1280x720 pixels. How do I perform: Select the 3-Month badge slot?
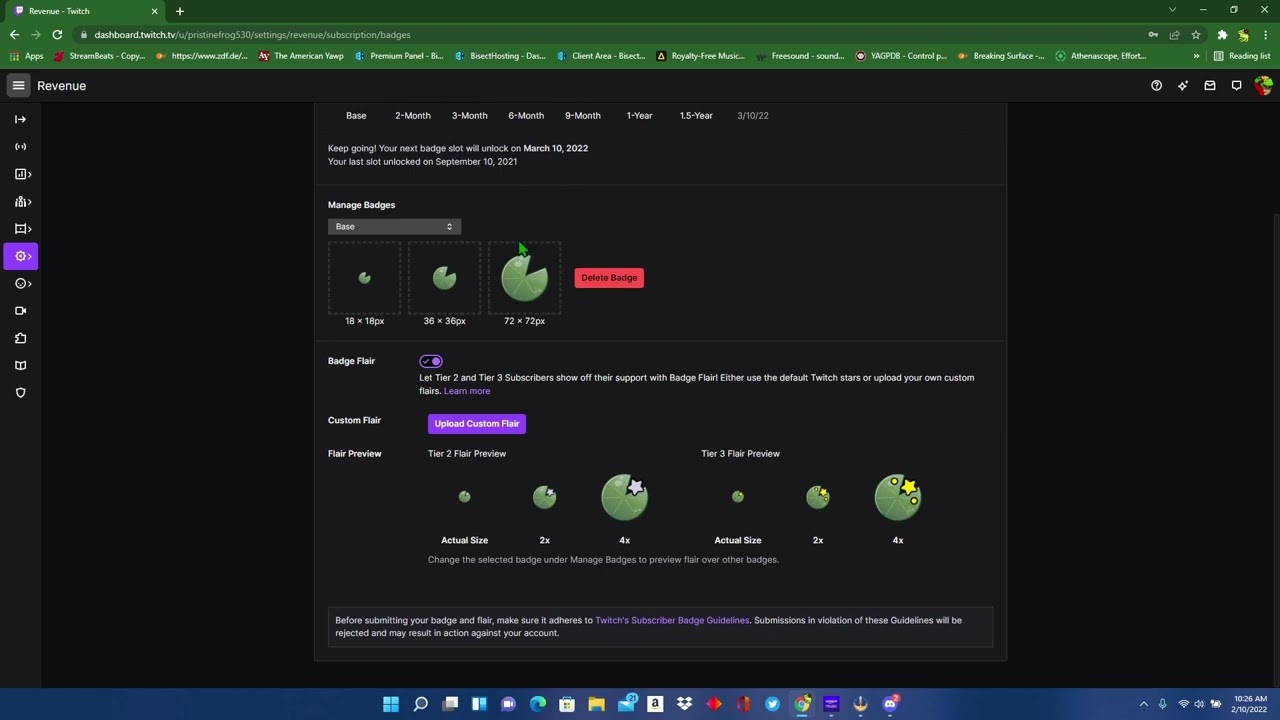pyautogui.click(x=469, y=116)
